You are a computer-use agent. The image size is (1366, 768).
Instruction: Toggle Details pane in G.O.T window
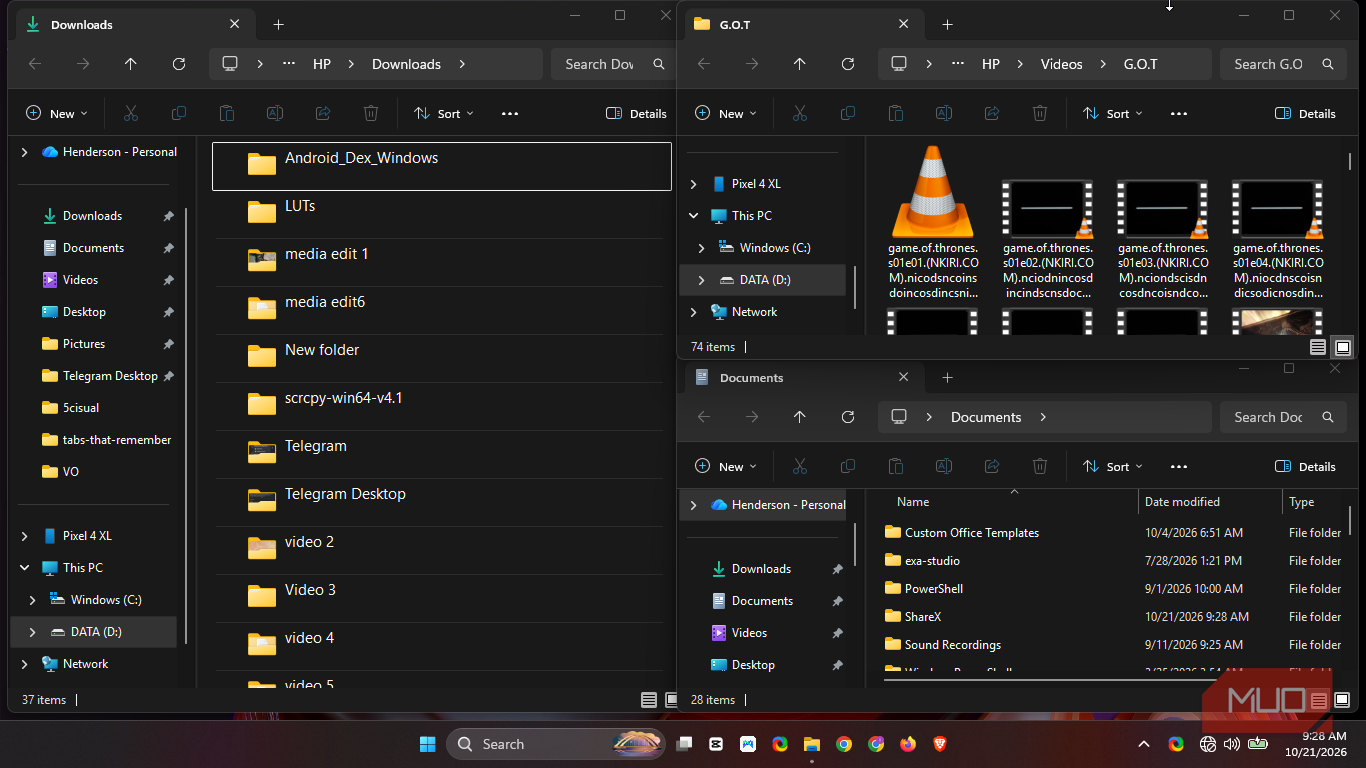(1305, 114)
